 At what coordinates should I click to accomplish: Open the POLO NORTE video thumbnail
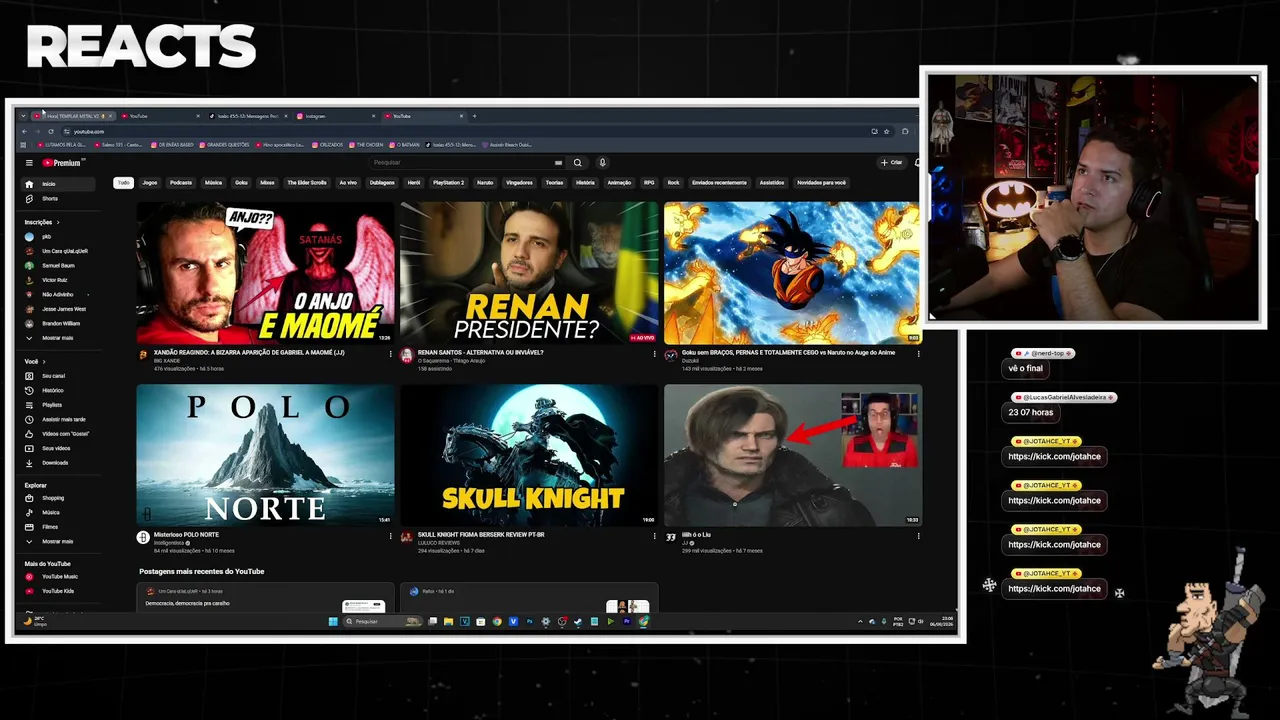(265, 456)
